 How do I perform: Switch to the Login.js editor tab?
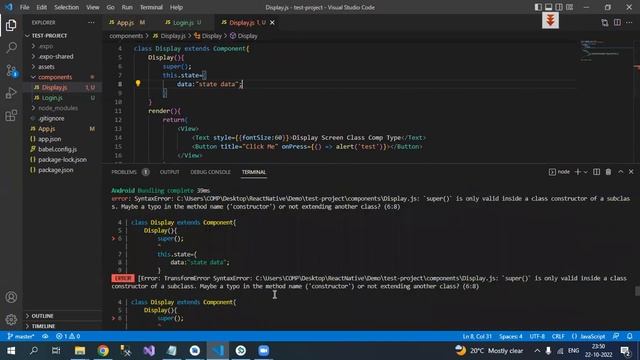pyautogui.click(x=183, y=22)
